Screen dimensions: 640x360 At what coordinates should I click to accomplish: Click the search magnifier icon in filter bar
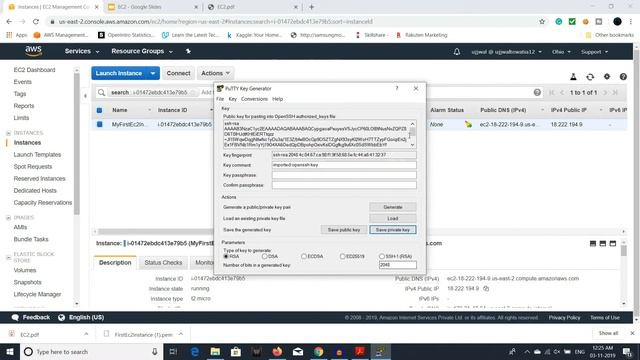coord(102,93)
